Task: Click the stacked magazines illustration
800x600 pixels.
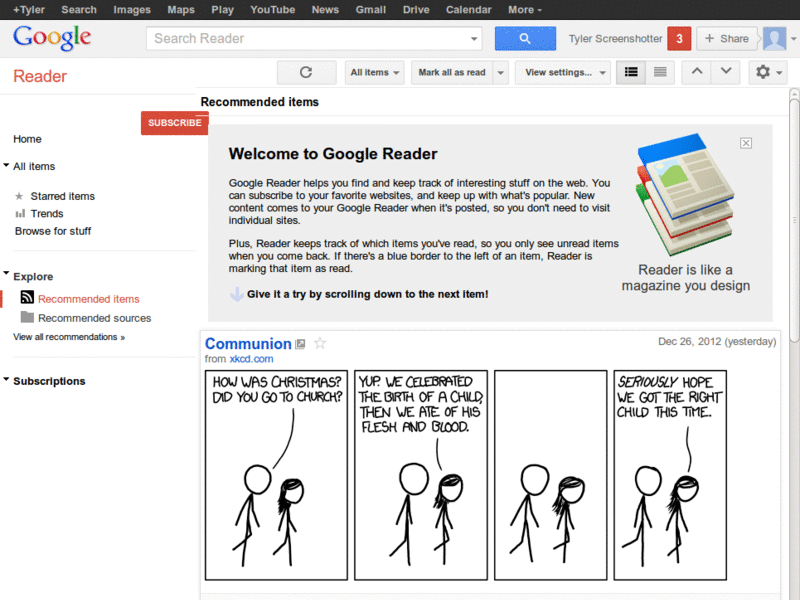Action: click(685, 195)
